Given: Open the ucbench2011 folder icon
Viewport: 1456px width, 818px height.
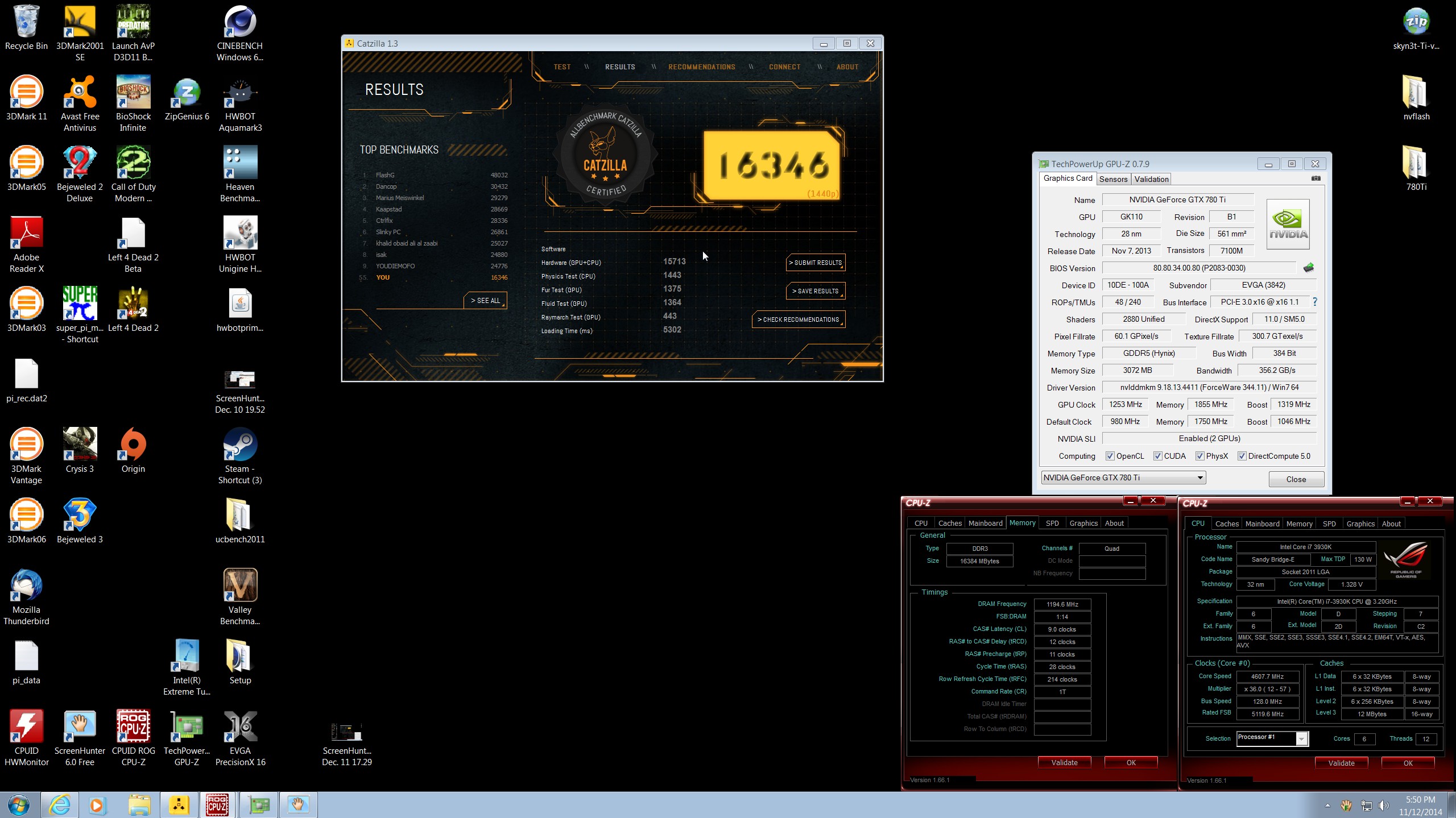Looking at the screenshot, I should click(240, 521).
